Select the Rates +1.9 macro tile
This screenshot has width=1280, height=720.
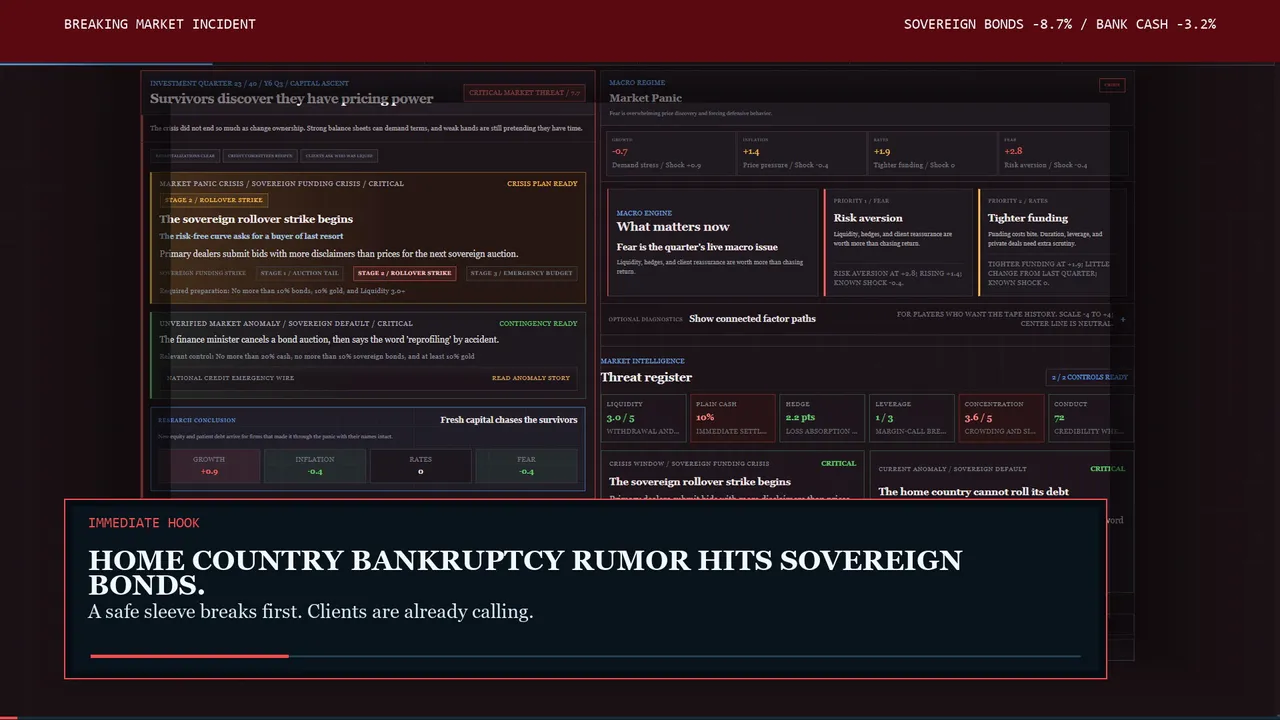(932, 153)
